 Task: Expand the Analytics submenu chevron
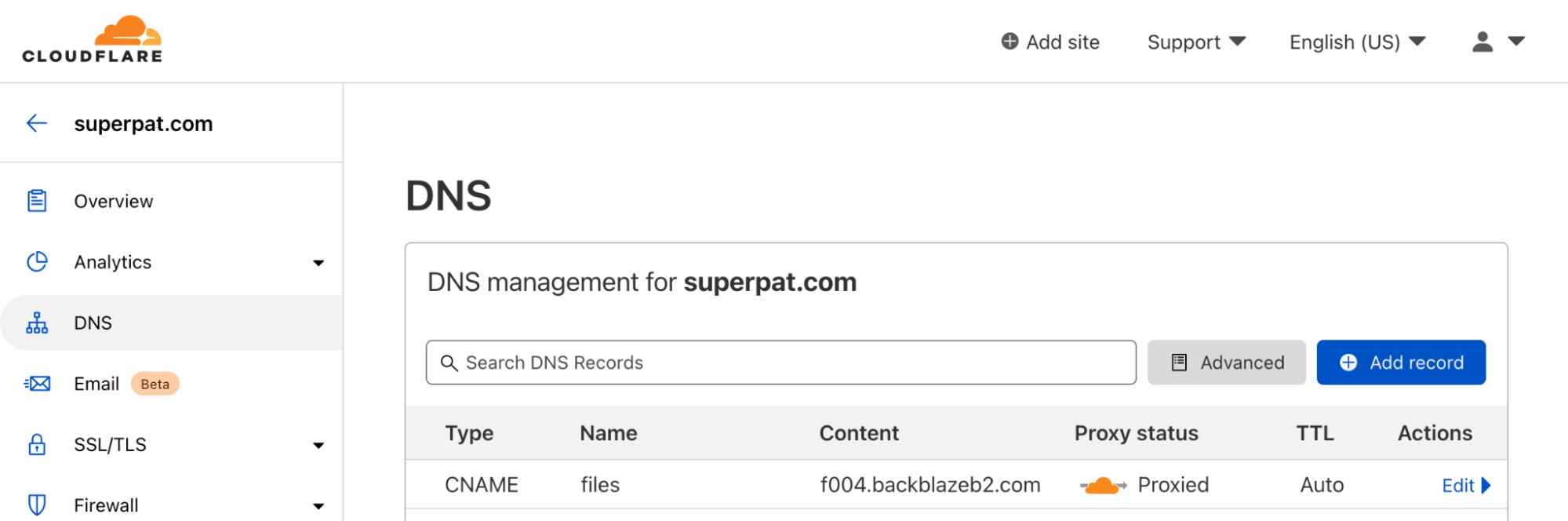[x=318, y=262]
